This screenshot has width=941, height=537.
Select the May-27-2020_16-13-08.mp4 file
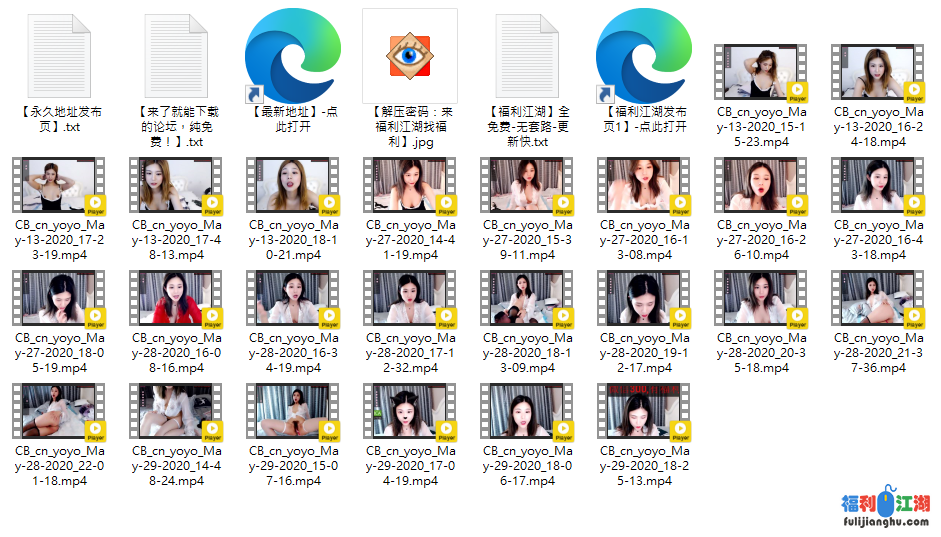click(645, 186)
